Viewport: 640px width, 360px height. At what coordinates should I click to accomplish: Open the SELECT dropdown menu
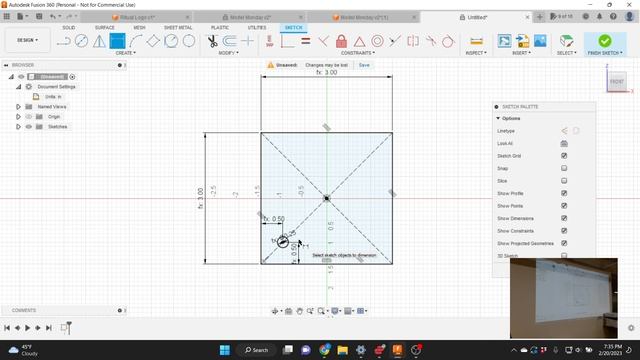(x=567, y=53)
